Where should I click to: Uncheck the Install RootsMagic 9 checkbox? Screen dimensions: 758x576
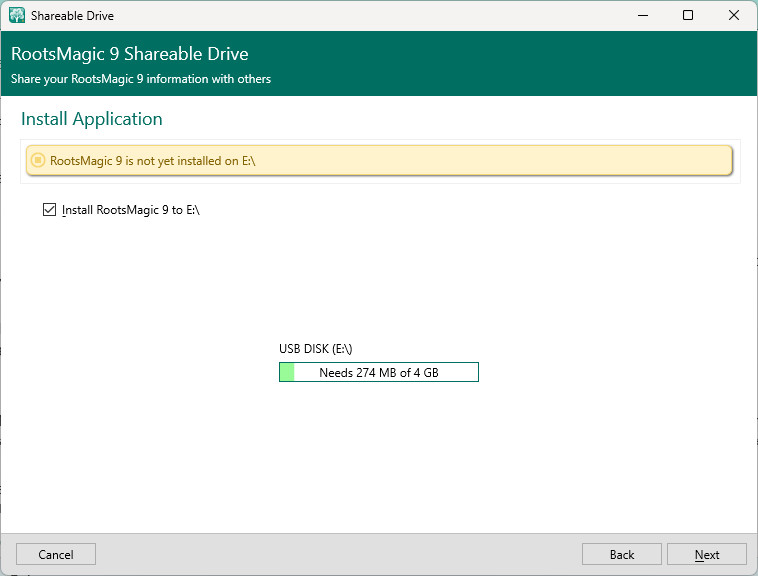[x=49, y=210]
